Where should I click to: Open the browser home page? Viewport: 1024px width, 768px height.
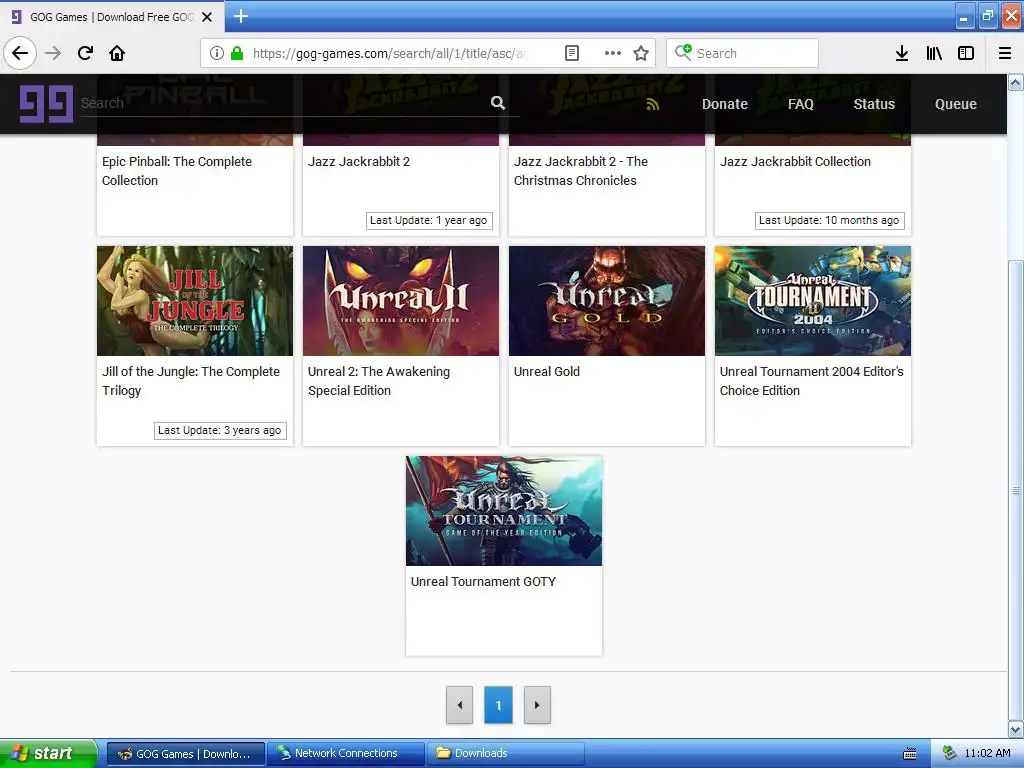[117, 53]
